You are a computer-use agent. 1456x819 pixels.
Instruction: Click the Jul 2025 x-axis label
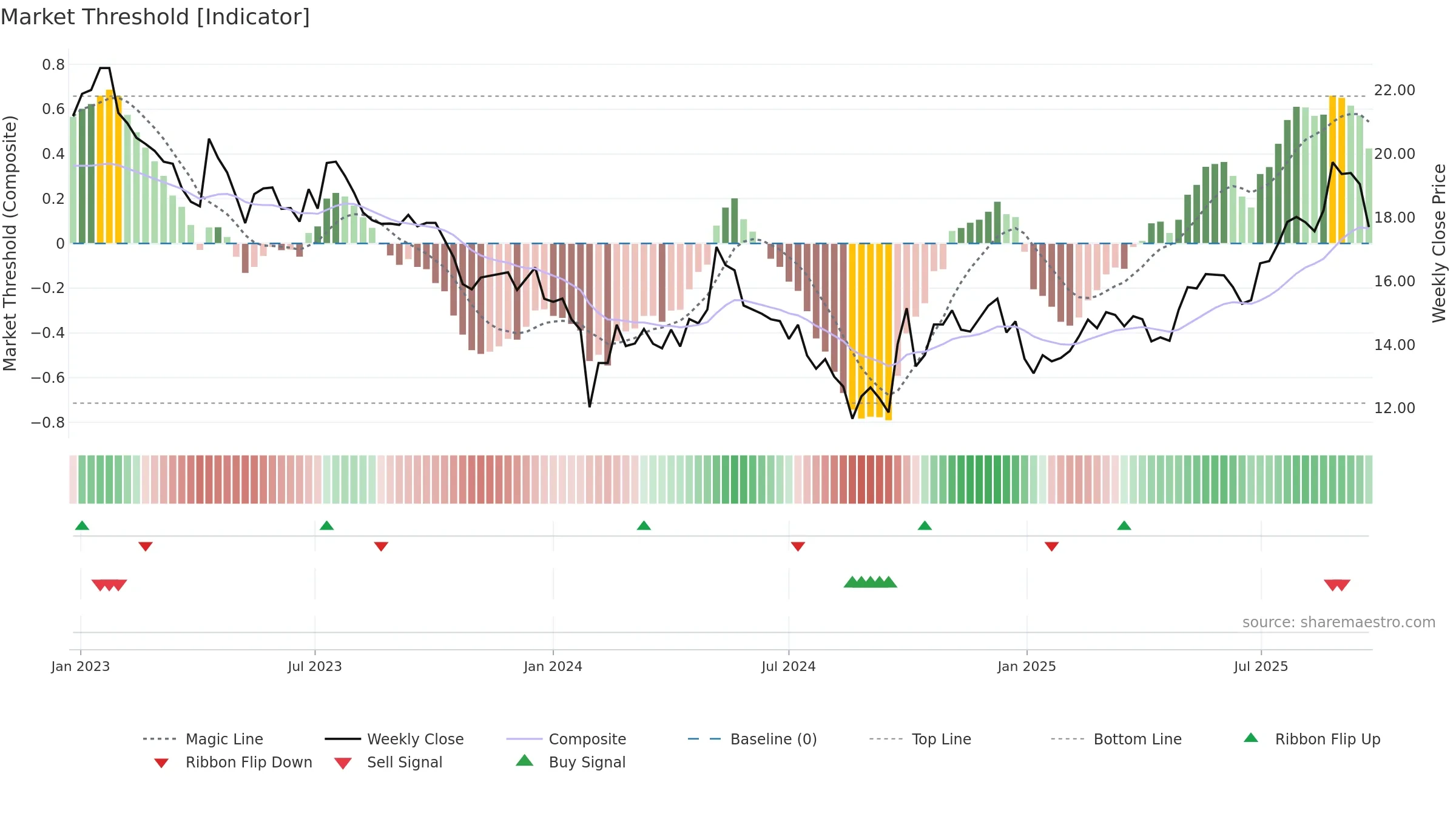point(1261,667)
